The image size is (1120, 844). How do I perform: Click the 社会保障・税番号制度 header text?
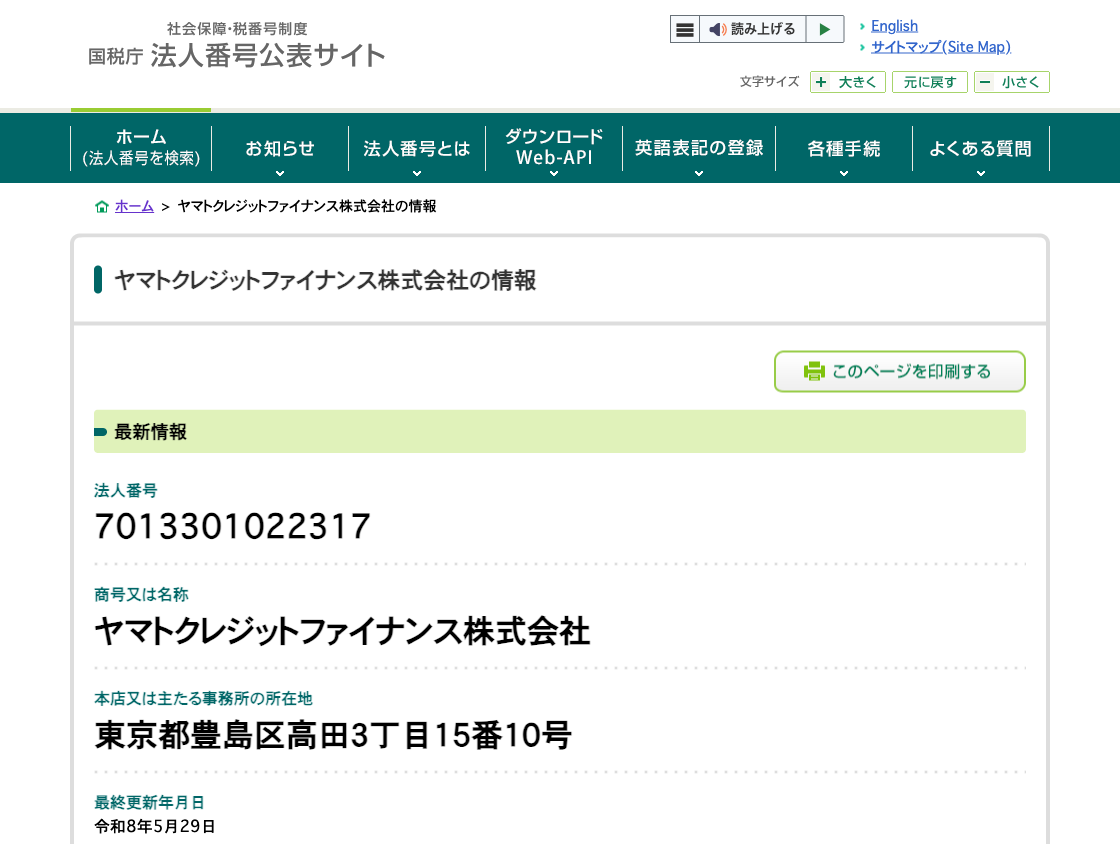point(237,29)
